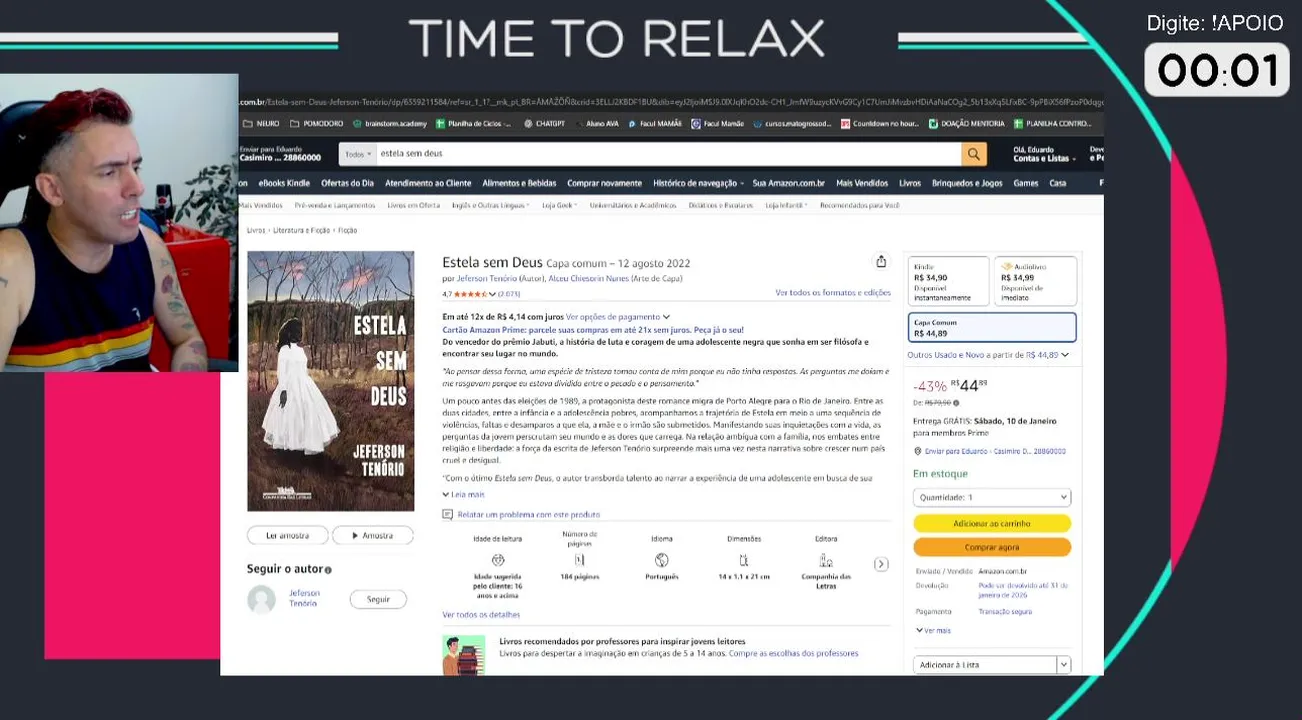Open the POMODORO bookmarks folder
The width and height of the screenshot is (1302, 720).
coord(316,124)
